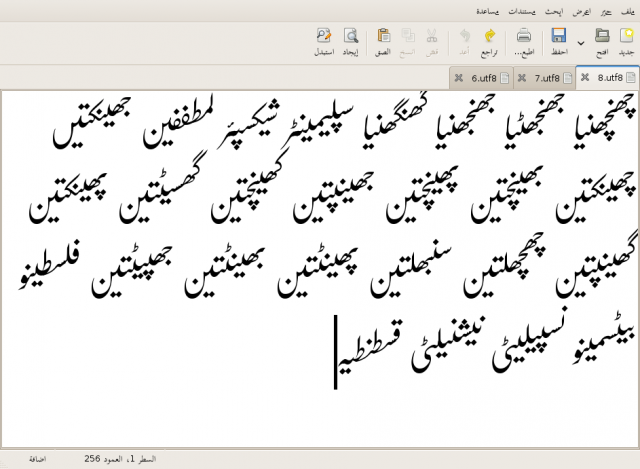Click the document icon on 7.utf8 tab
Viewport: 640px width, 469px height.
(568, 78)
